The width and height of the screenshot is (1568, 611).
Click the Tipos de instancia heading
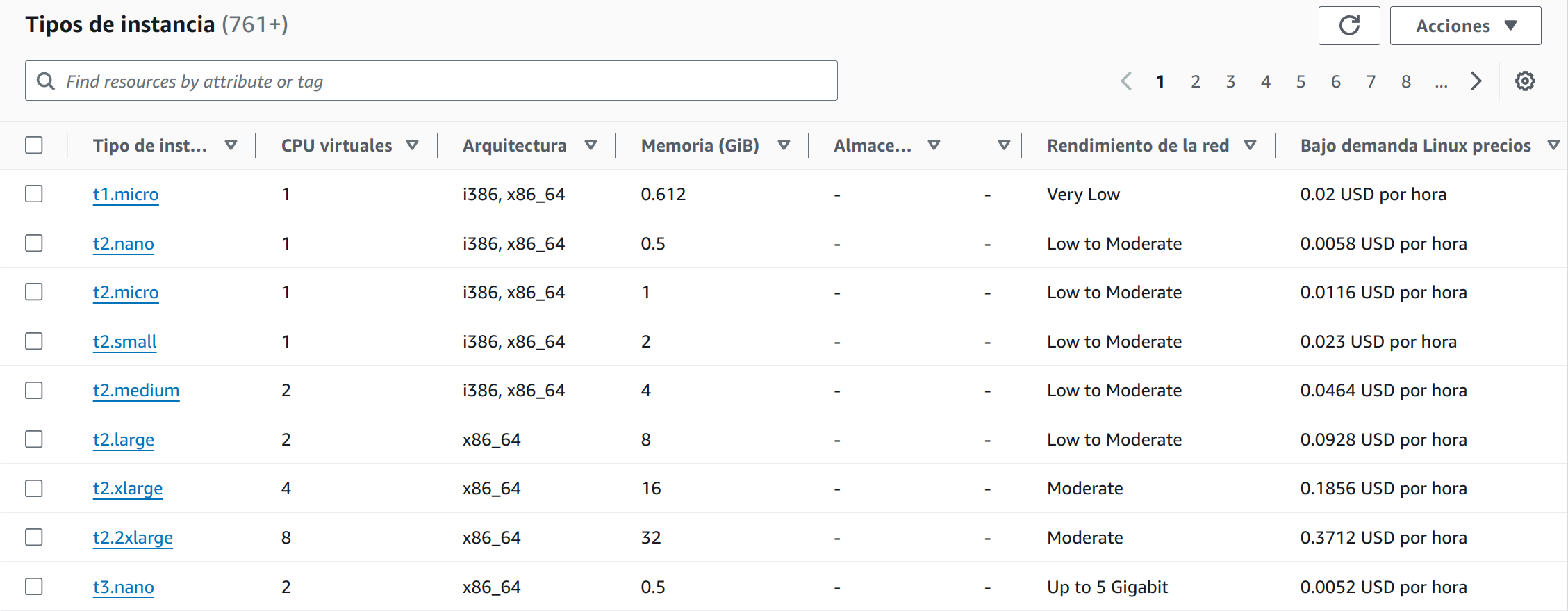tap(120, 24)
